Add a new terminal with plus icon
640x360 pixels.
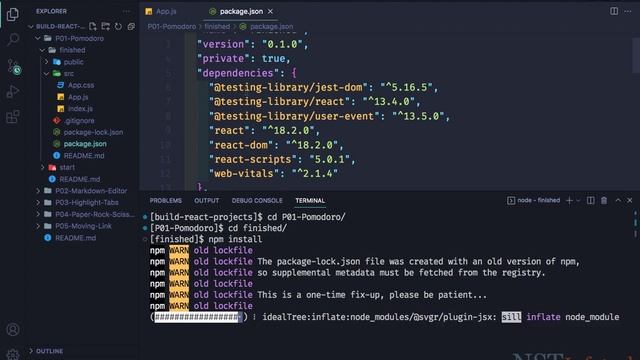click(x=569, y=200)
